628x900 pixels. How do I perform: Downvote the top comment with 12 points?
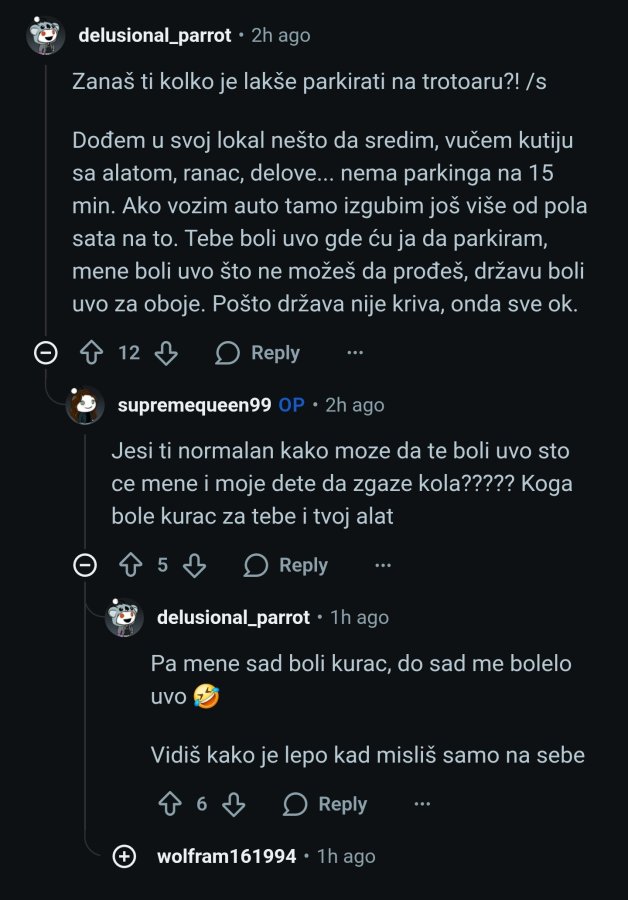[166, 353]
